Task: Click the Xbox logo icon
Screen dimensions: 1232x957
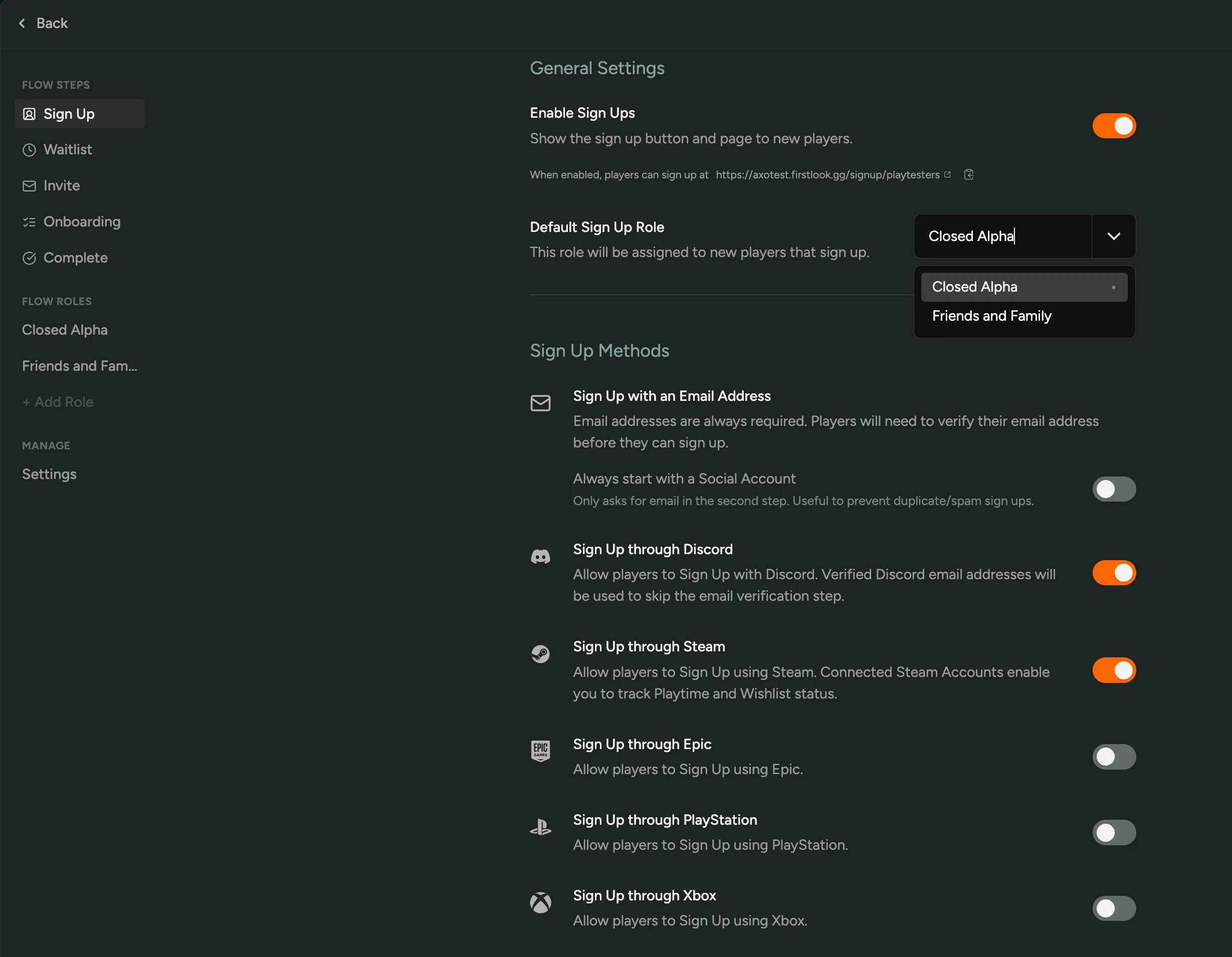Action: (x=540, y=902)
